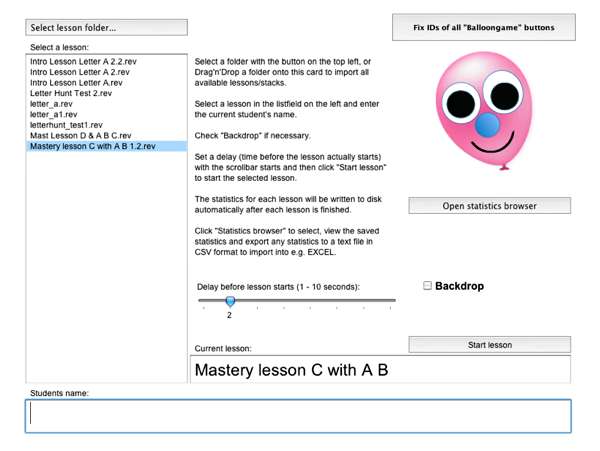Click in the Students name input field
Image resolution: width=600 pixels, height=451 pixels.
click(x=298, y=416)
